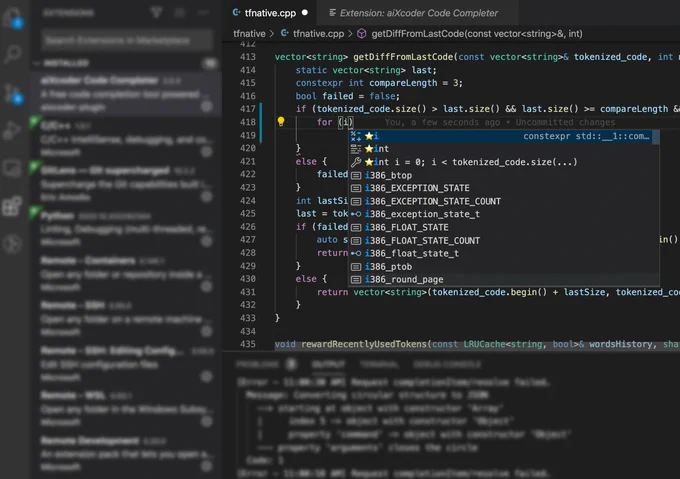The height and width of the screenshot is (479, 680).
Task: Open Search view in the activity bar
Action: coord(13,54)
